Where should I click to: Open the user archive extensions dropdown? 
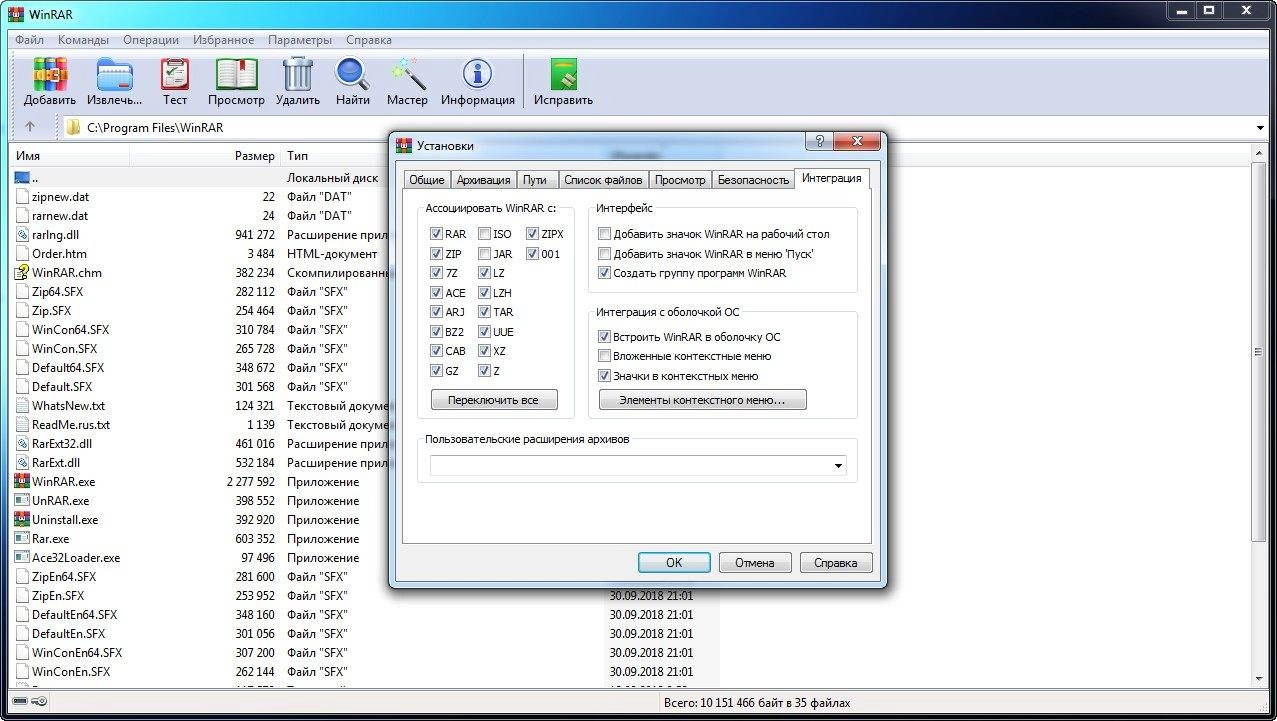click(838, 466)
